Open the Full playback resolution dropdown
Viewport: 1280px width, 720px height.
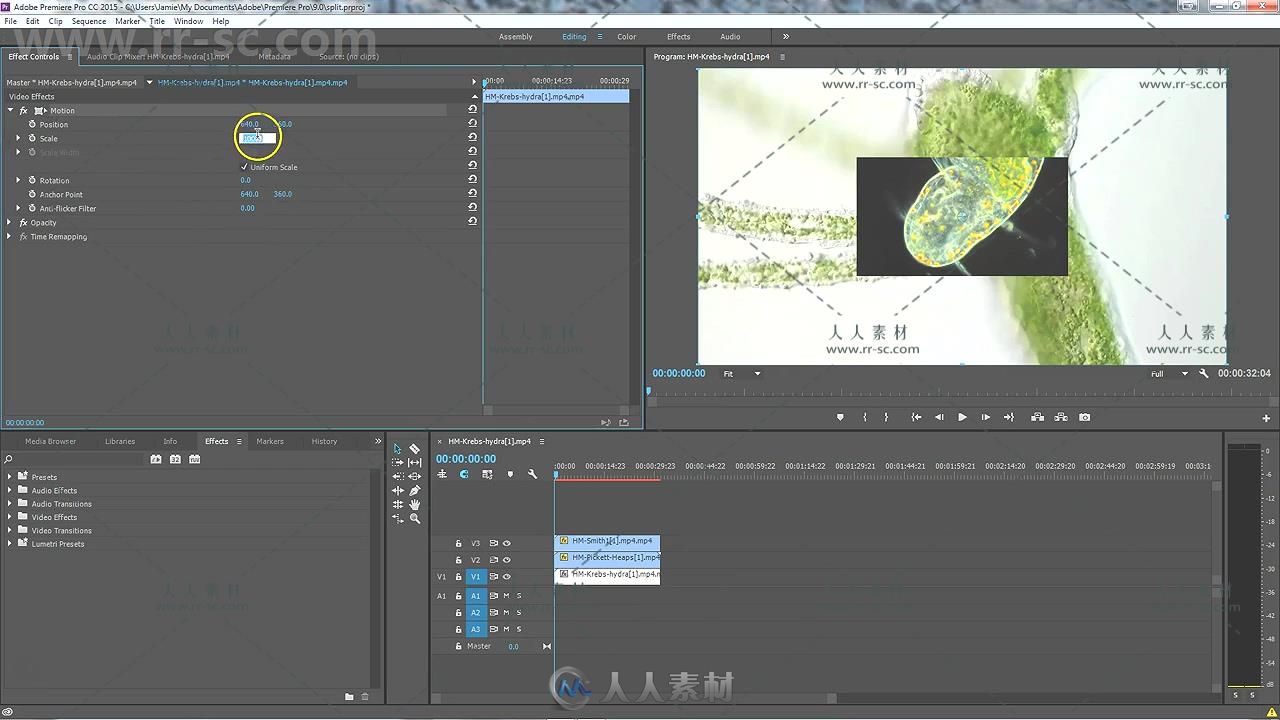tap(1168, 374)
